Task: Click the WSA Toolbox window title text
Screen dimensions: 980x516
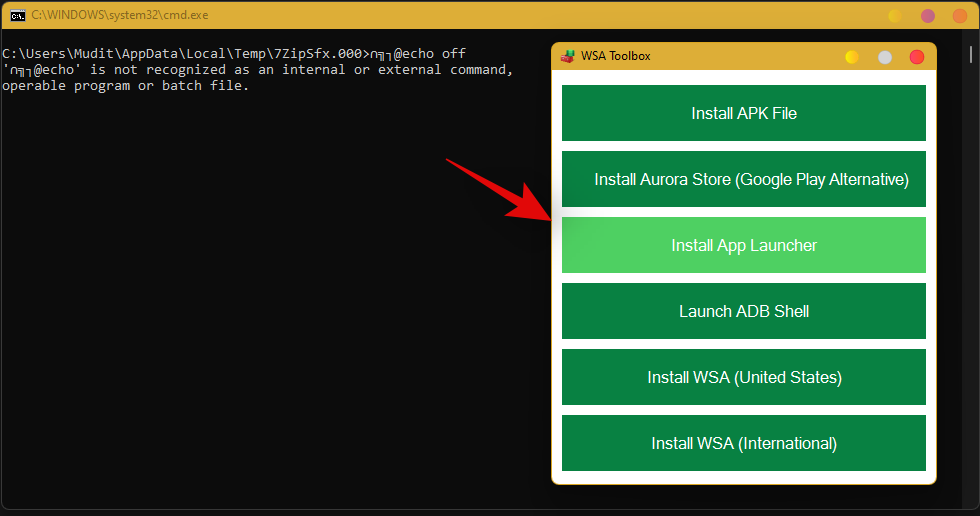Action: [615, 56]
